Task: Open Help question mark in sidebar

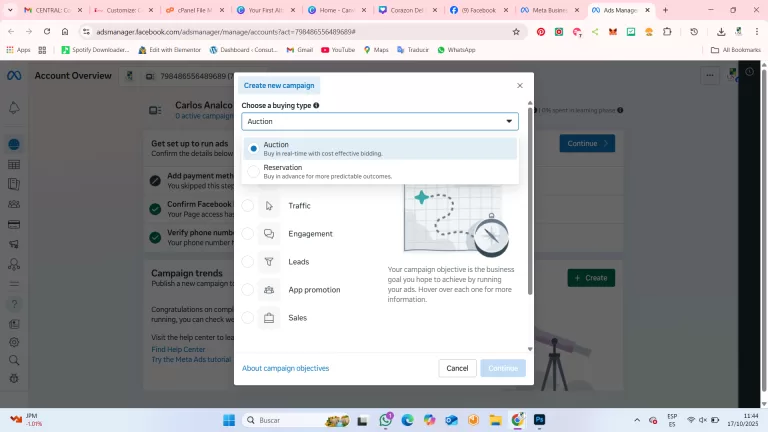Action: (14, 304)
